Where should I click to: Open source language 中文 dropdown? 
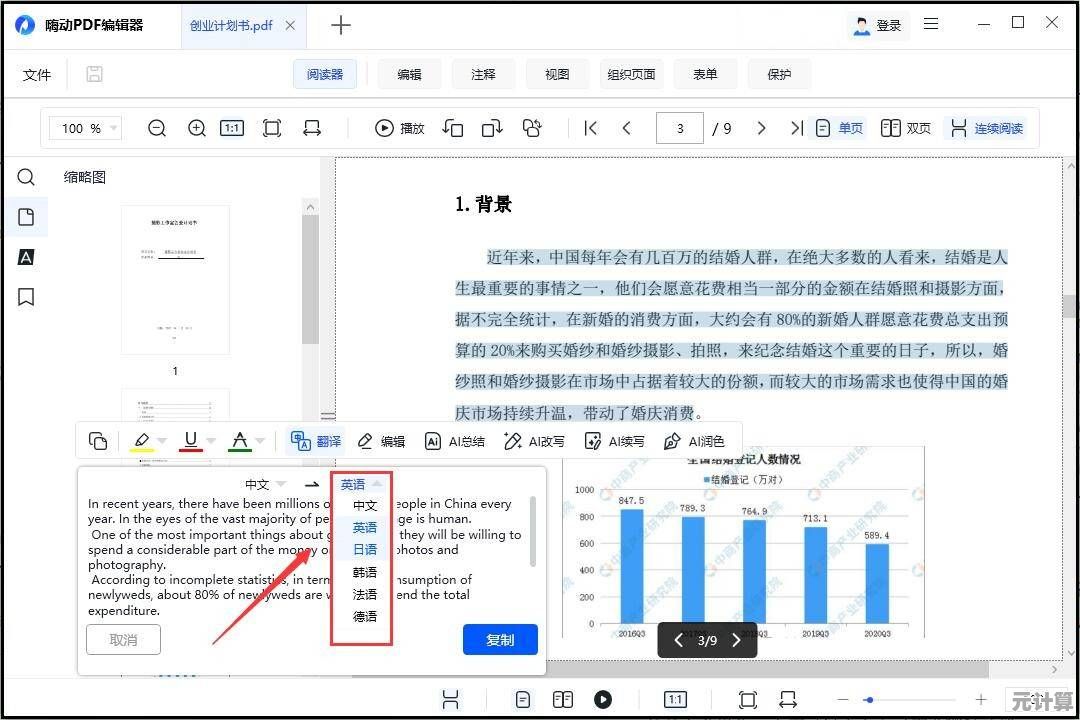(x=265, y=484)
